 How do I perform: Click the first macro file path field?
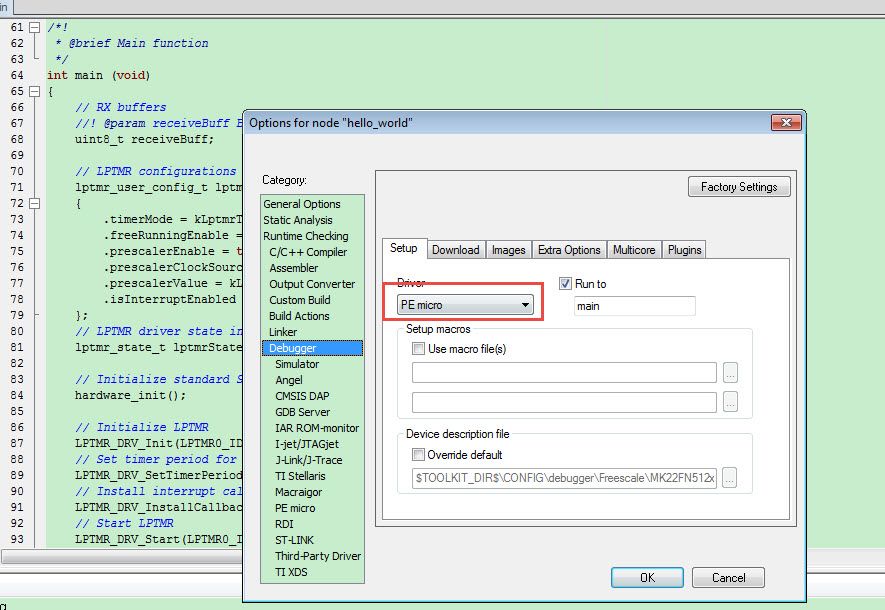(x=564, y=372)
